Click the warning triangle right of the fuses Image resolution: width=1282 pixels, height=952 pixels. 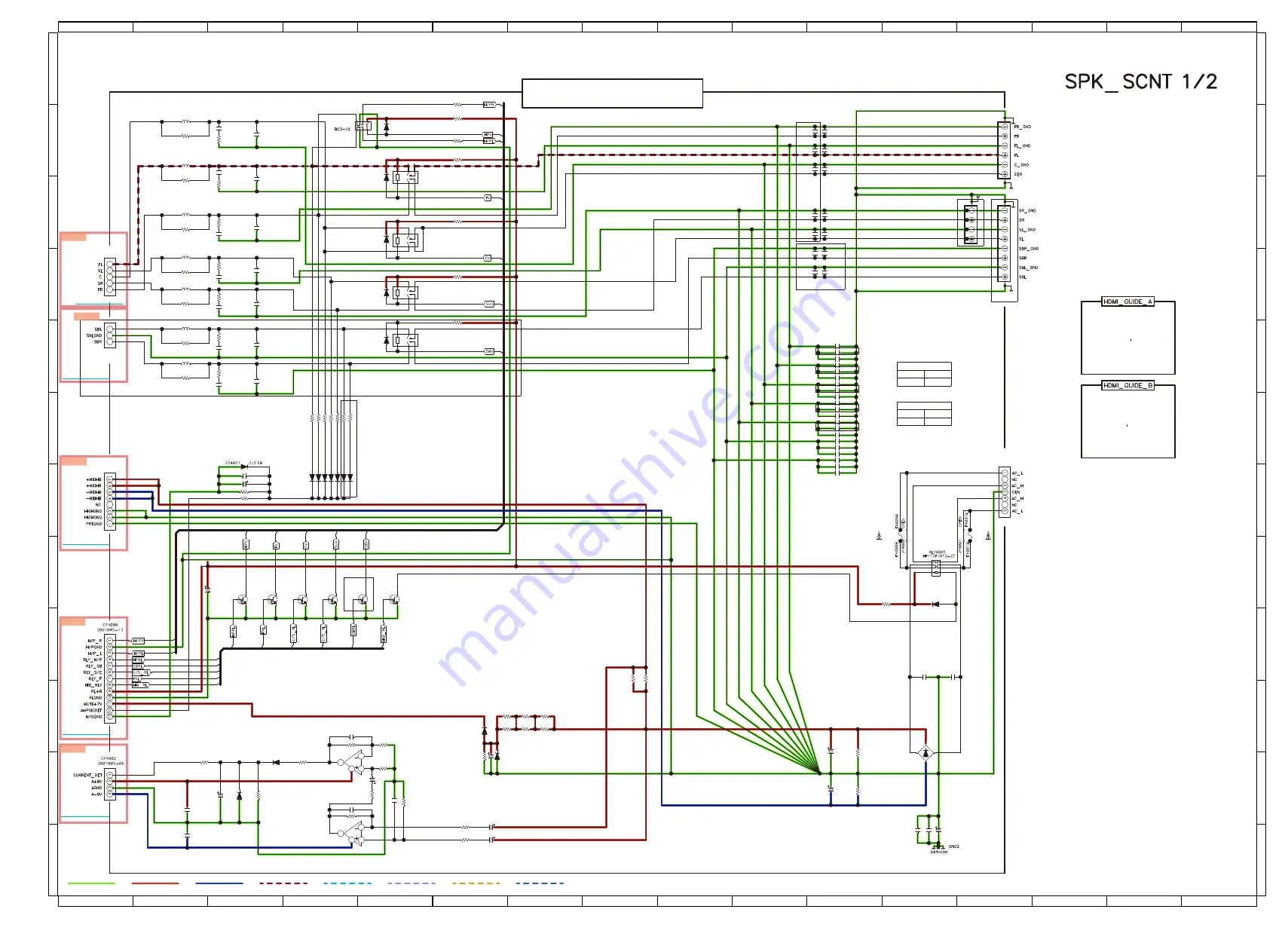tap(988, 536)
